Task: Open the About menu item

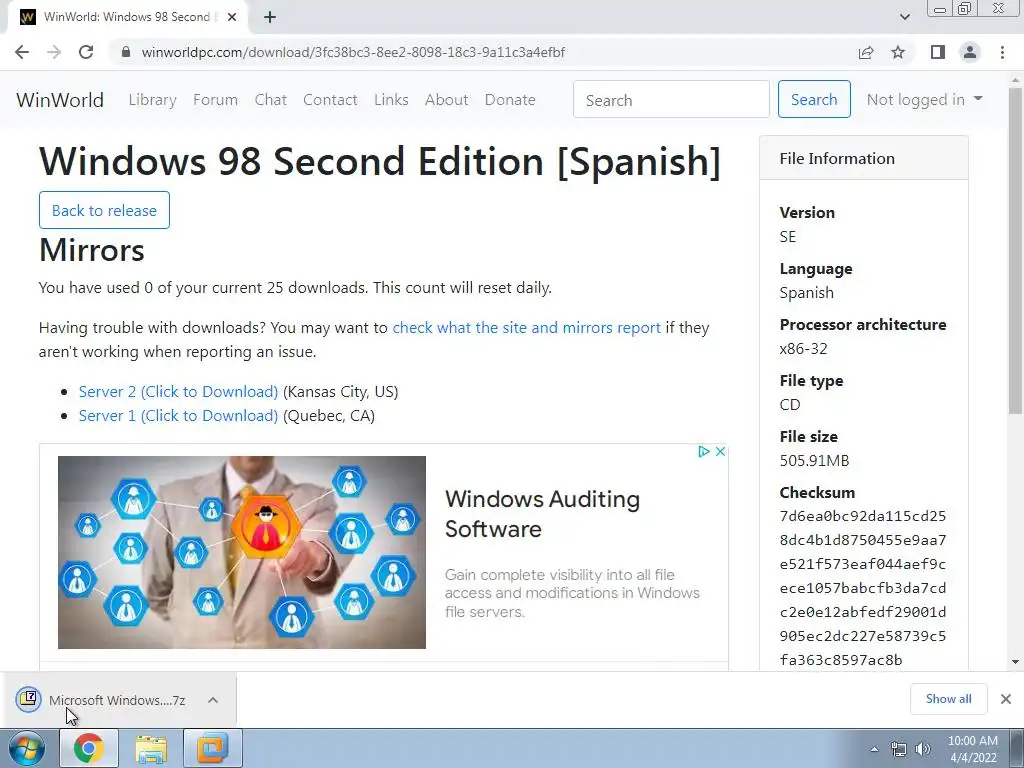Action: pyautogui.click(x=447, y=100)
